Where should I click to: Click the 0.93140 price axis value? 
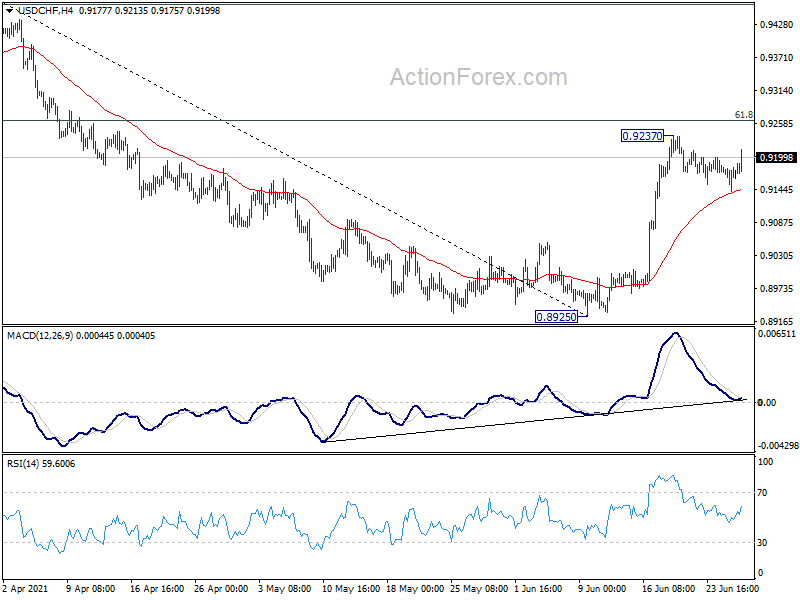pos(777,91)
